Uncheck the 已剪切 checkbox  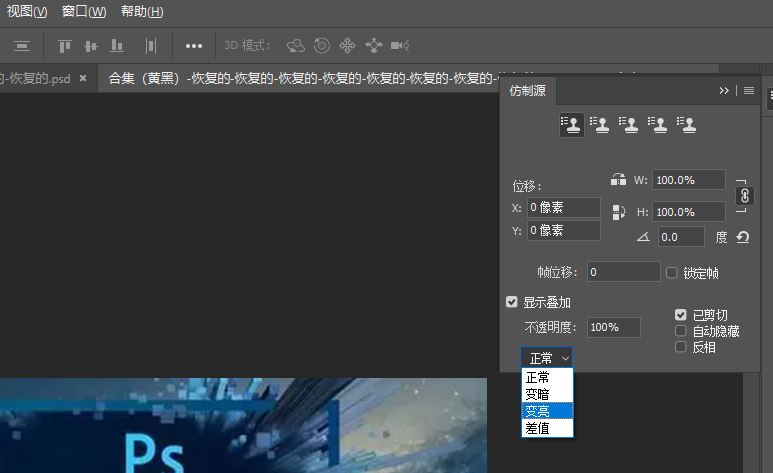coord(681,315)
